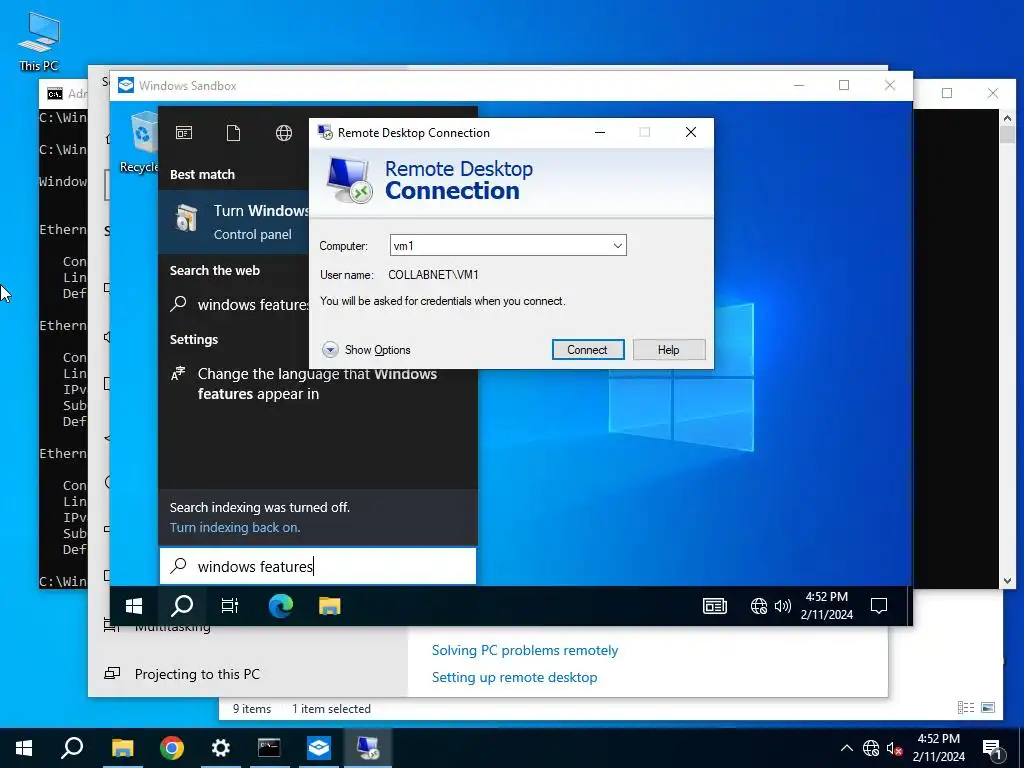Open Sandbox notification center icon
This screenshot has height=768, width=1024.
coord(879,606)
